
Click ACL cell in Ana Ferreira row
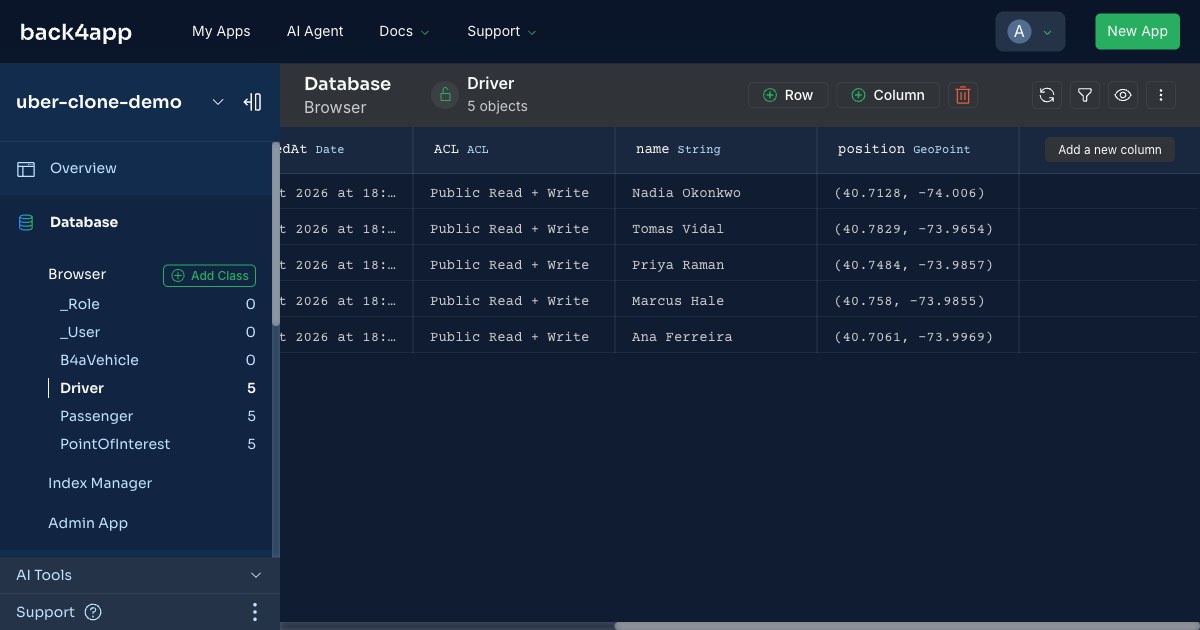point(514,337)
